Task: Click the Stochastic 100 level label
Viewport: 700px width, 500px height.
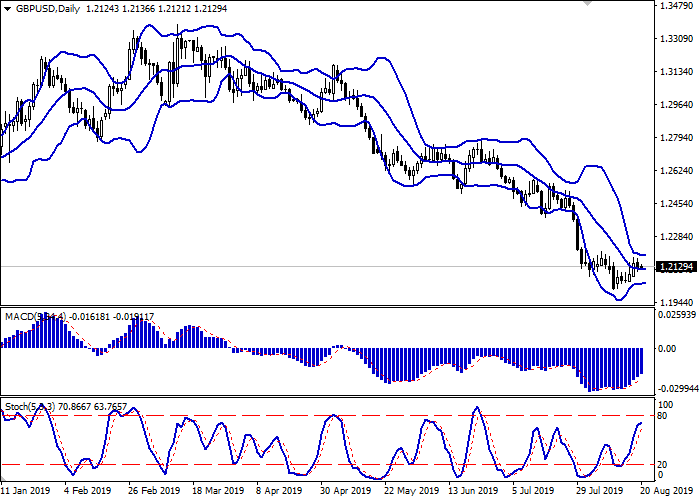Action: 664,403
